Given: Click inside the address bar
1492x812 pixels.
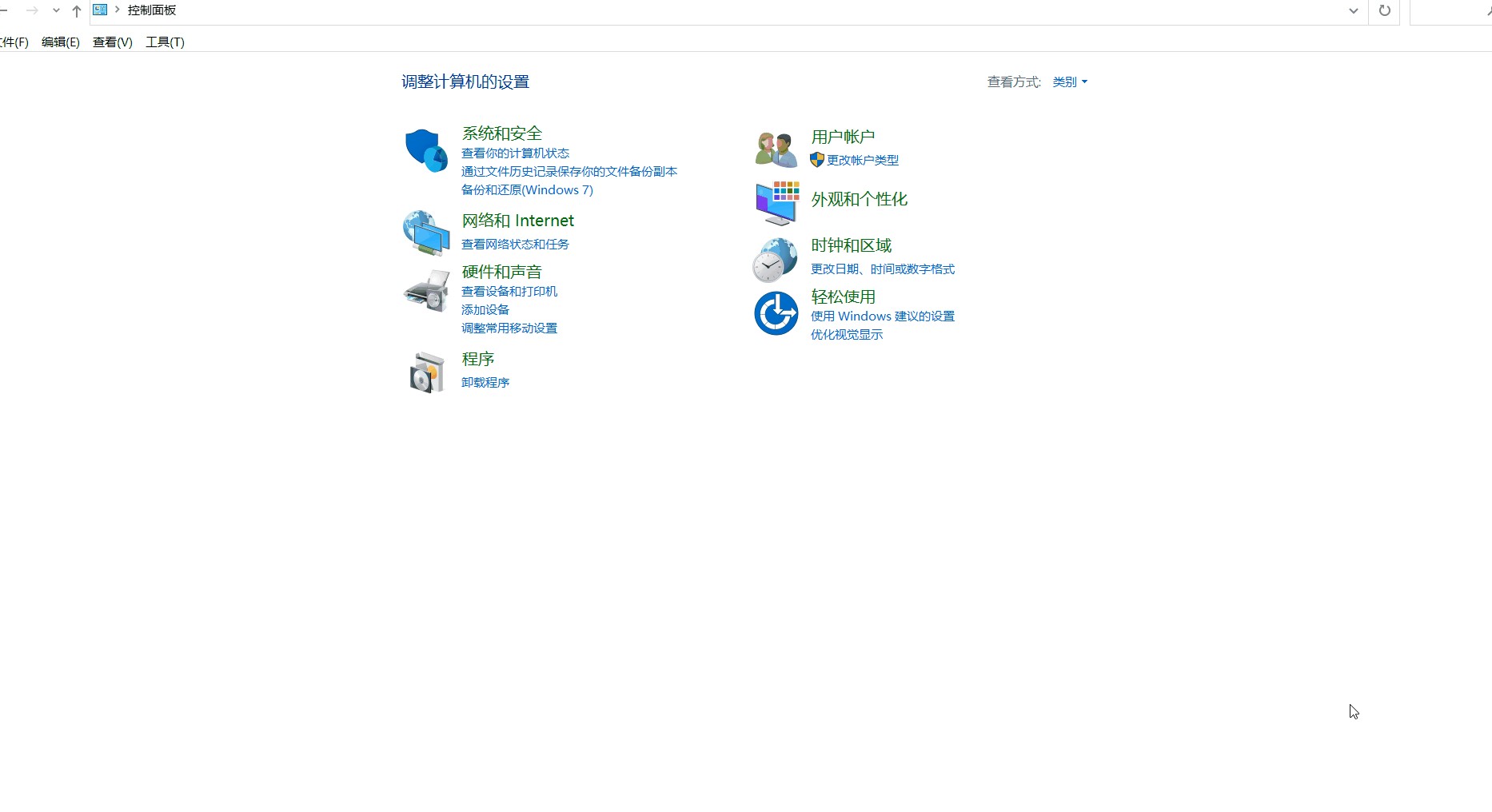Looking at the screenshot, I should point(720,10).
